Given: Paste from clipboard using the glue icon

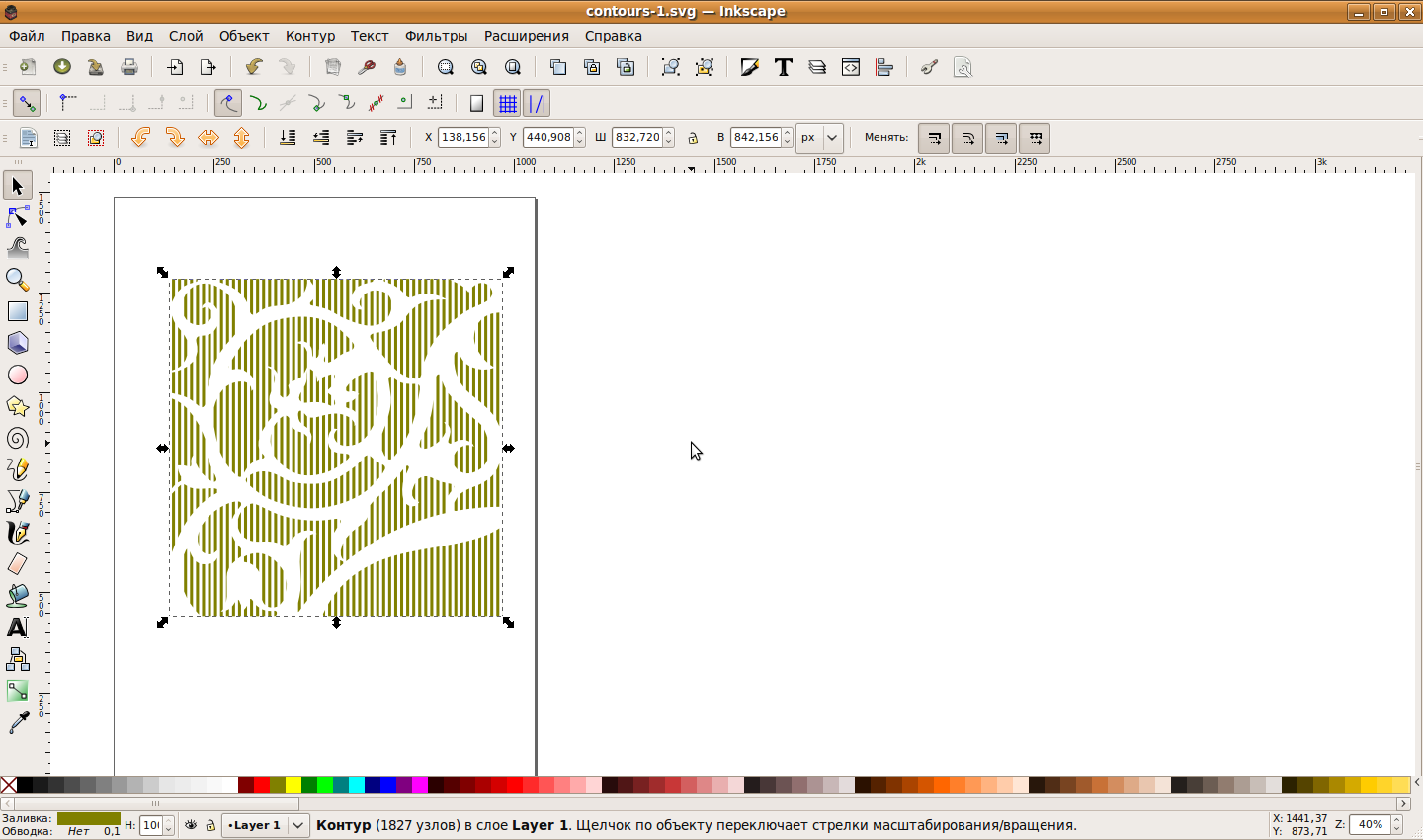Looking at the screenshot, I should (400, 67).
